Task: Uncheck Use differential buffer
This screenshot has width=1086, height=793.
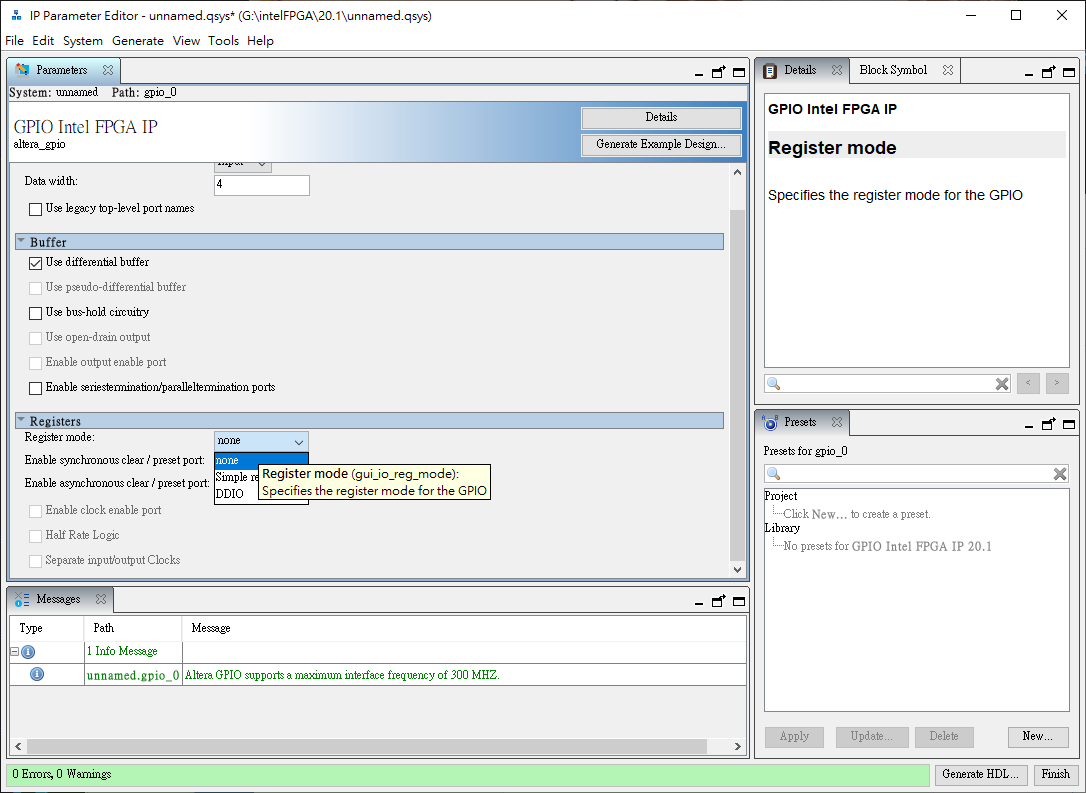Action: [x=36, y=263]
